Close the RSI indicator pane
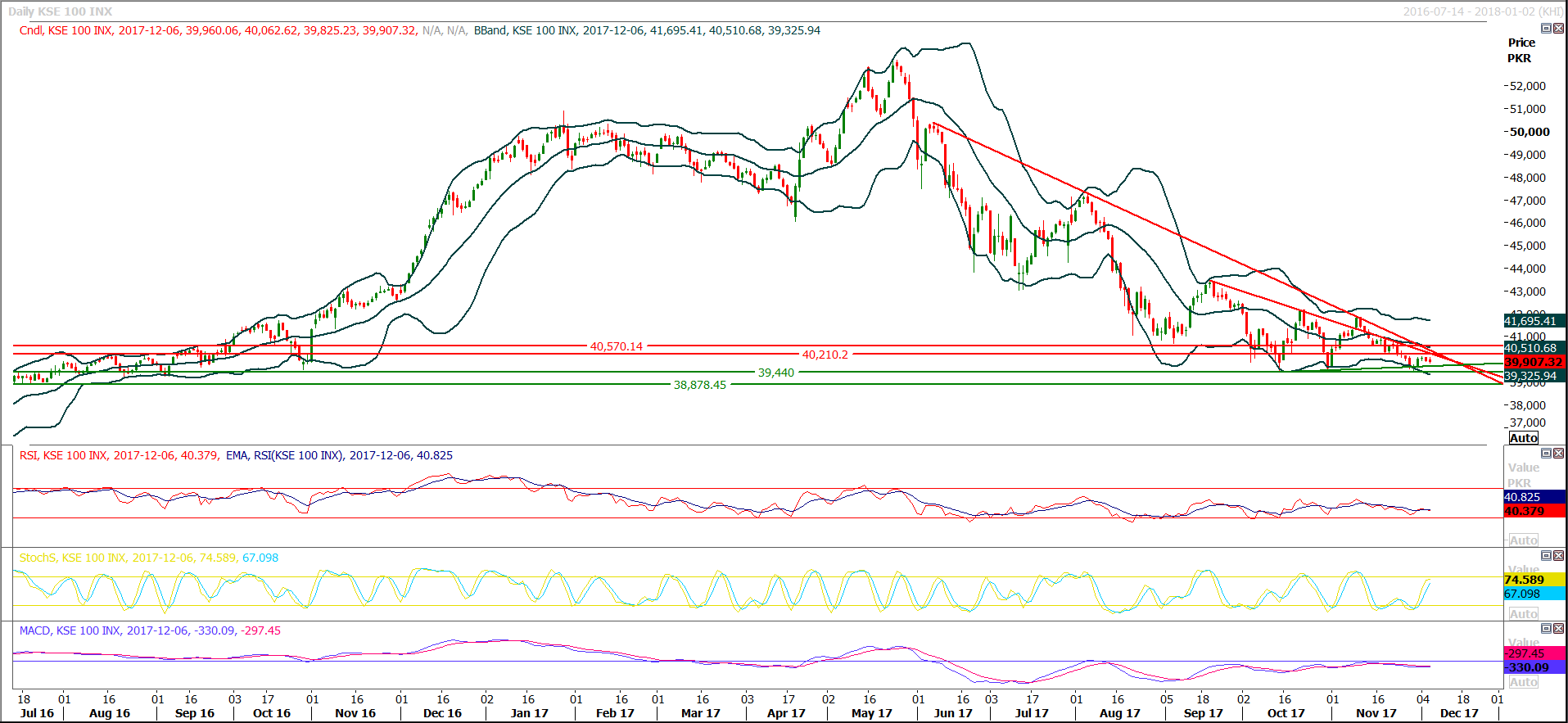1568x723 pixels. pyautogui.click(x=1558, y=454)
